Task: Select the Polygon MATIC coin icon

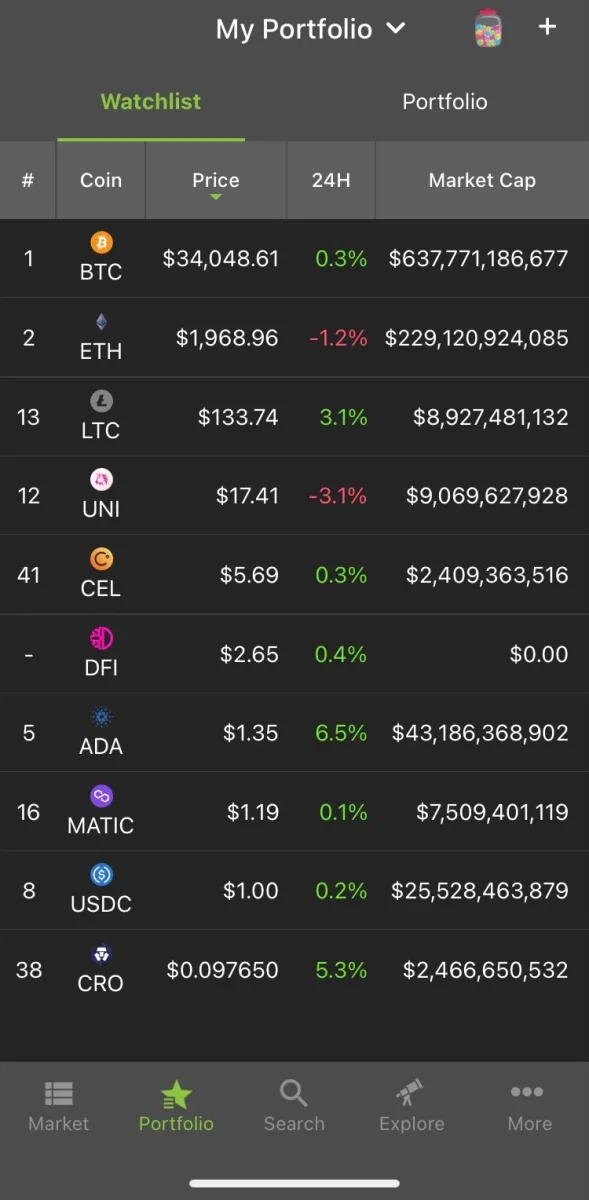Action: 101,796
